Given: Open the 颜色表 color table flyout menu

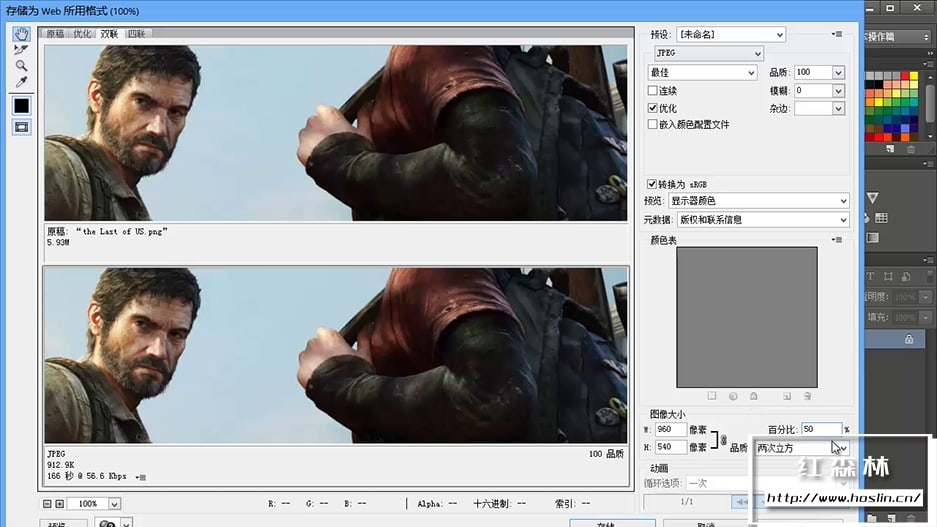Looking at the screenshot, I should click(x=837, y=240).
